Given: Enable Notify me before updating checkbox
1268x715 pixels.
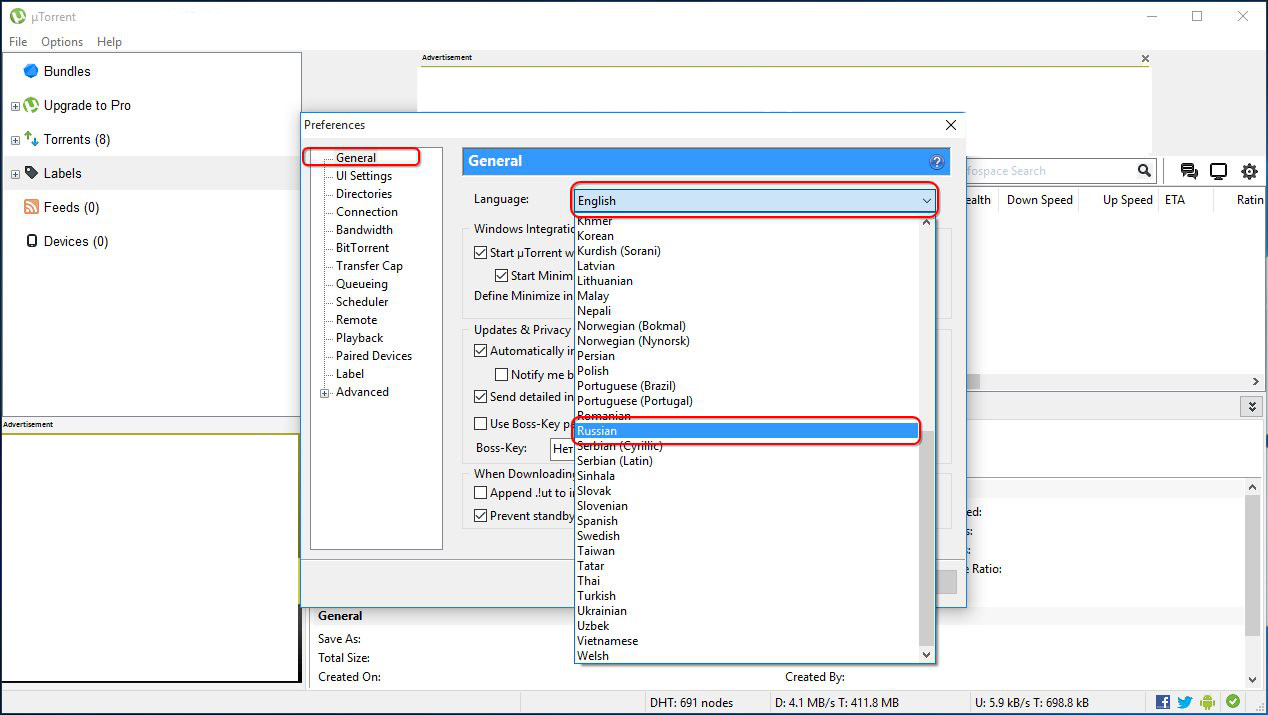Looking at the screenshot, I should (x=502, y=374).
